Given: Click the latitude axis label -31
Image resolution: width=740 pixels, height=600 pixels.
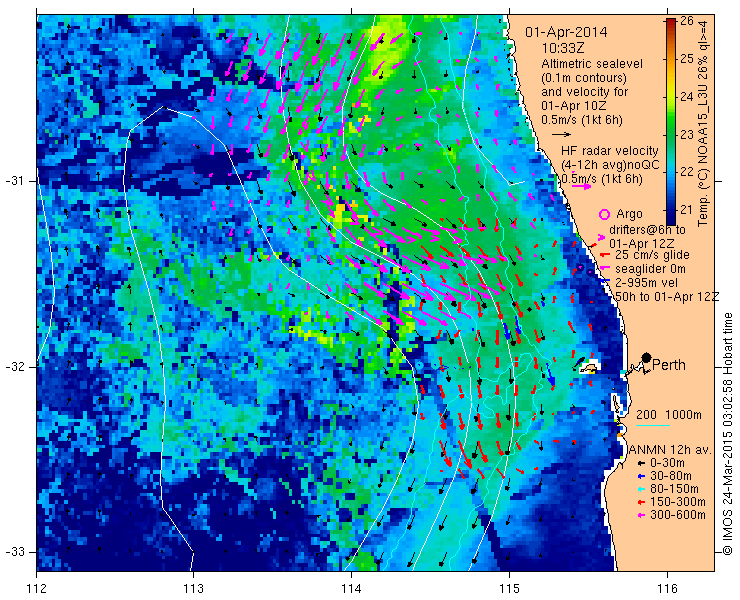Looking at the screenshot, I should 15,181.
